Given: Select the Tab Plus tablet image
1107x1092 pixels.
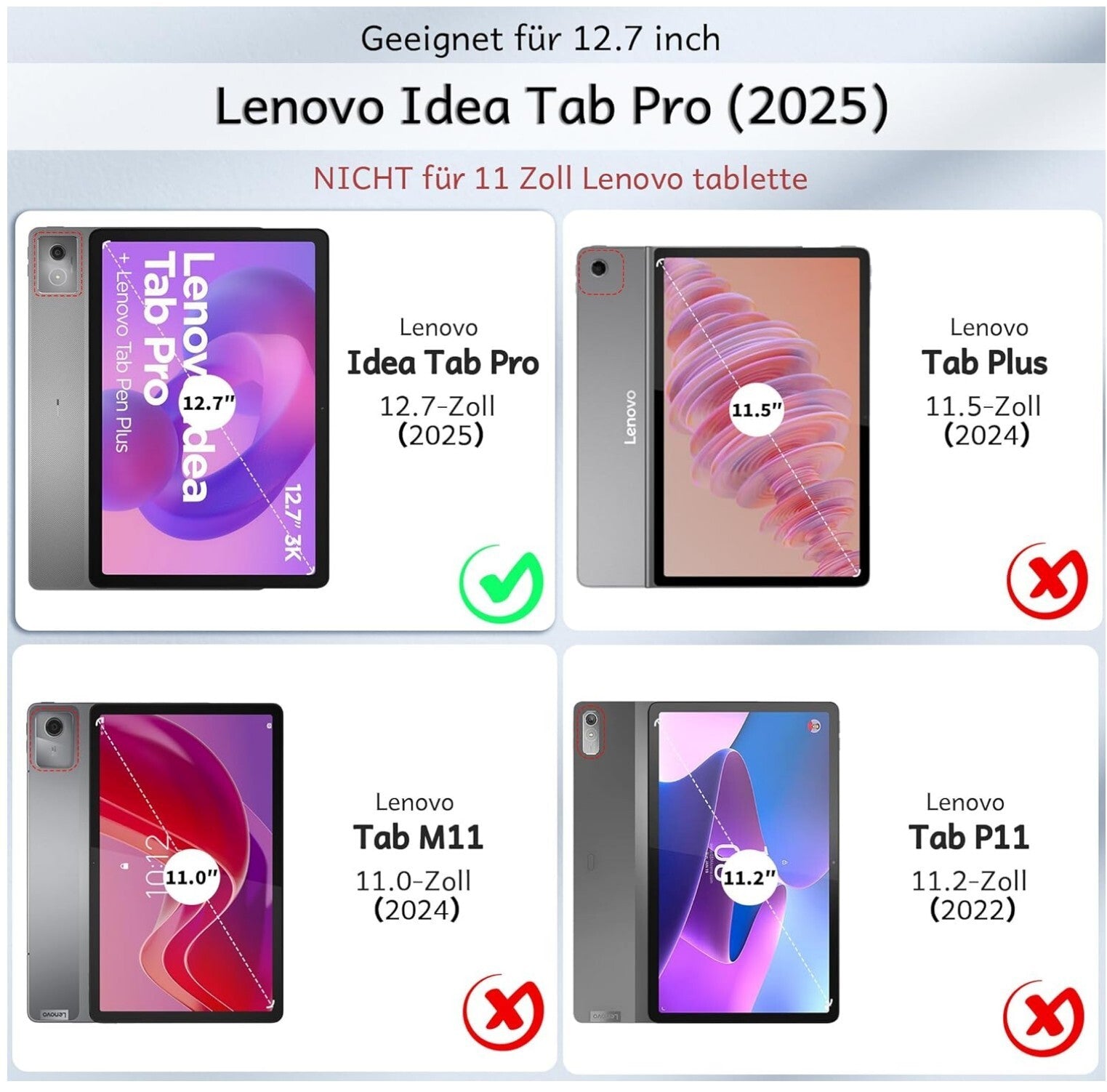Looking at the screenshot, I should click(723, 417).
